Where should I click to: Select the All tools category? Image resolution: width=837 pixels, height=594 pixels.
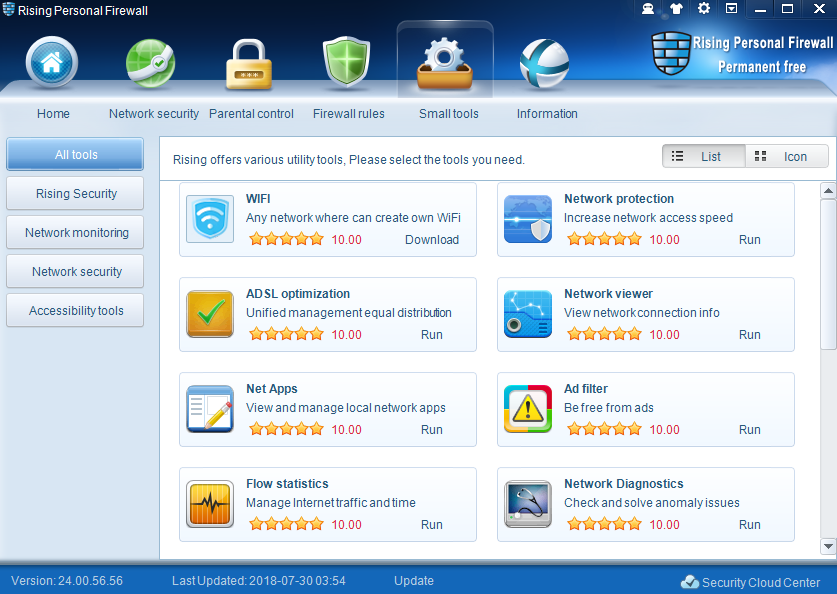pos(75,155)
